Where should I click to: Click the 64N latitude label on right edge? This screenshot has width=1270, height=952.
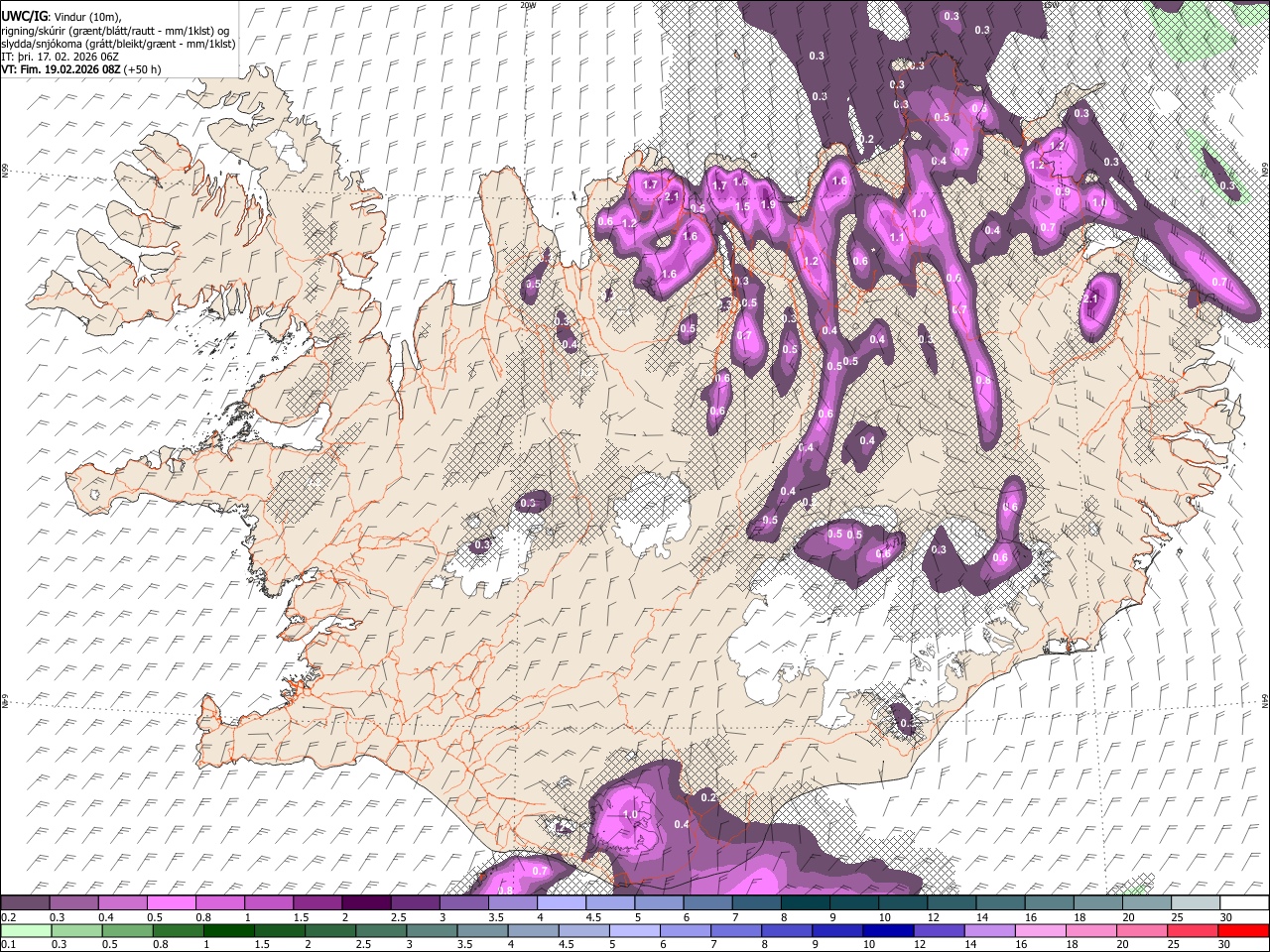[1265, 700]
